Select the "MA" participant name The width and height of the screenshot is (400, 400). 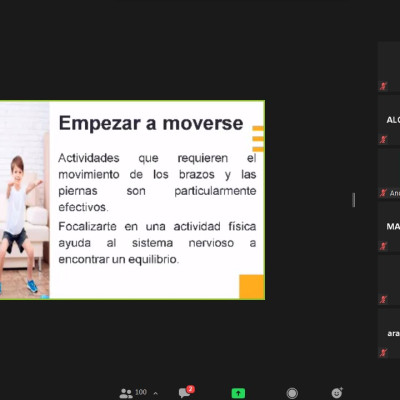(x=393, y=227)
